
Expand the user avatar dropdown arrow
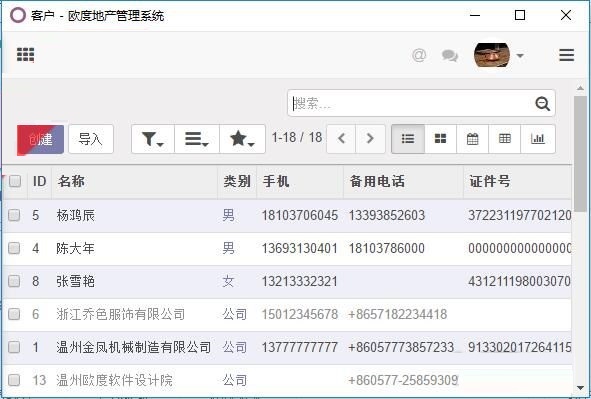point(520,56)
